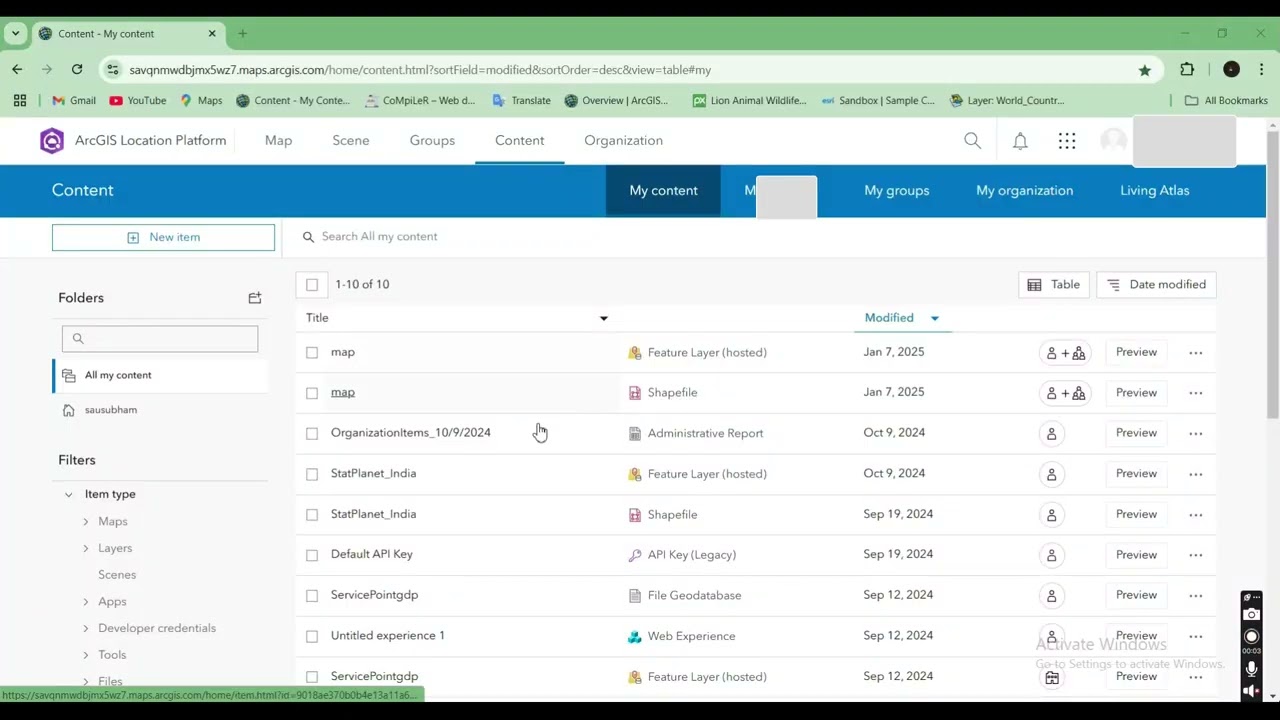1280x720 pixels.
Task: Open the Untitled experience 1 item
Action: coord(388,636)
